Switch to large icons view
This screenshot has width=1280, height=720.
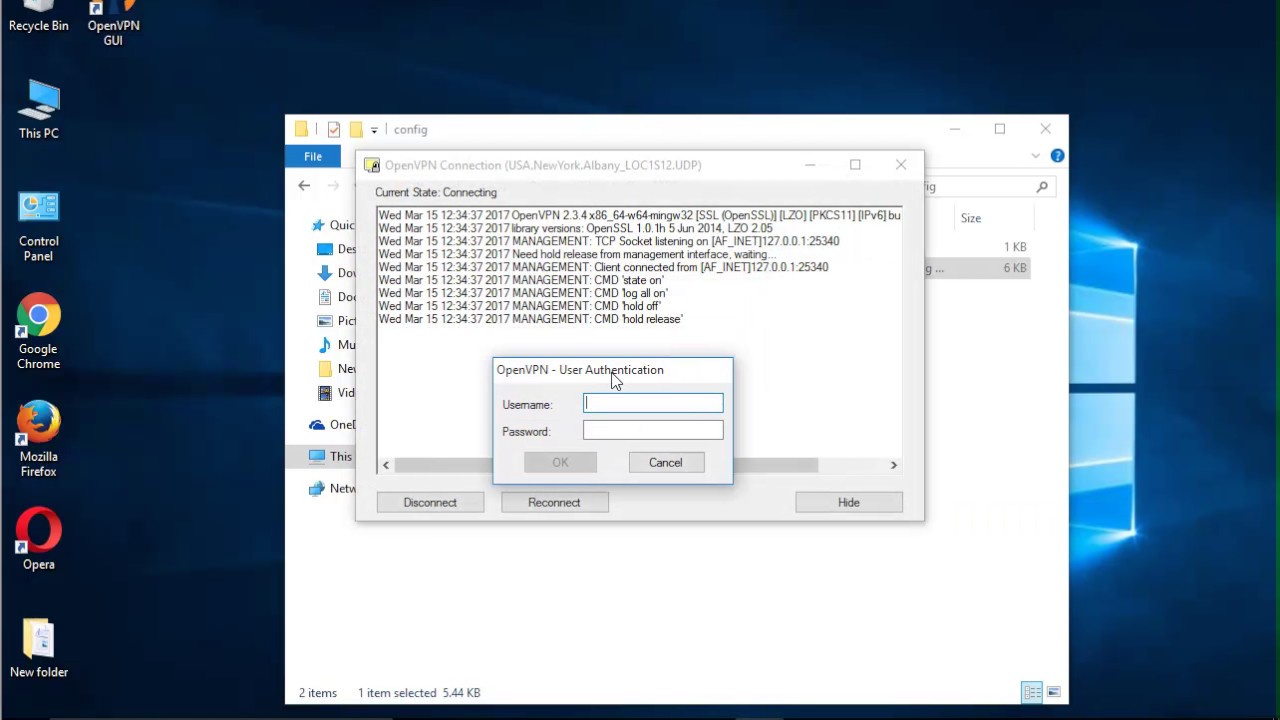(1053, 692)
